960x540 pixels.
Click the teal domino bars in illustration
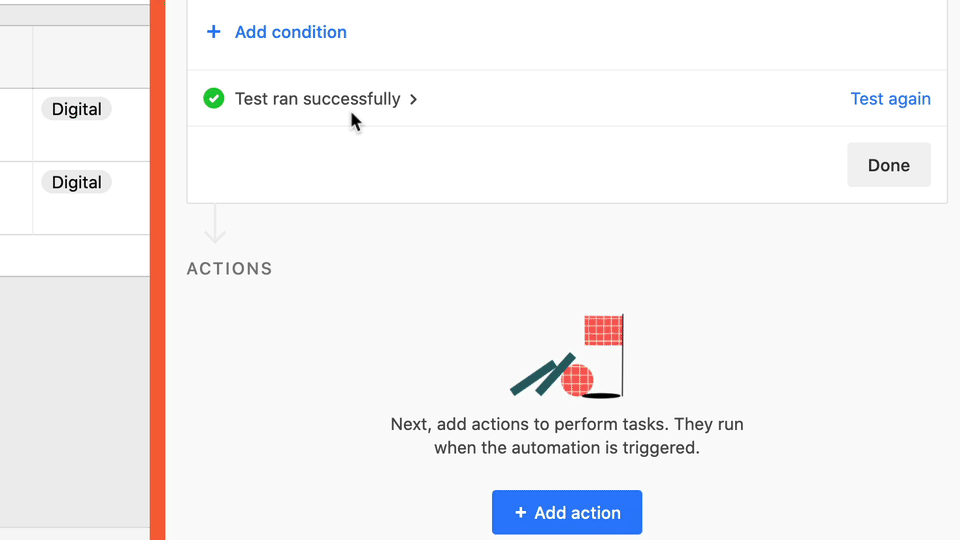click(x=542, y=374)
